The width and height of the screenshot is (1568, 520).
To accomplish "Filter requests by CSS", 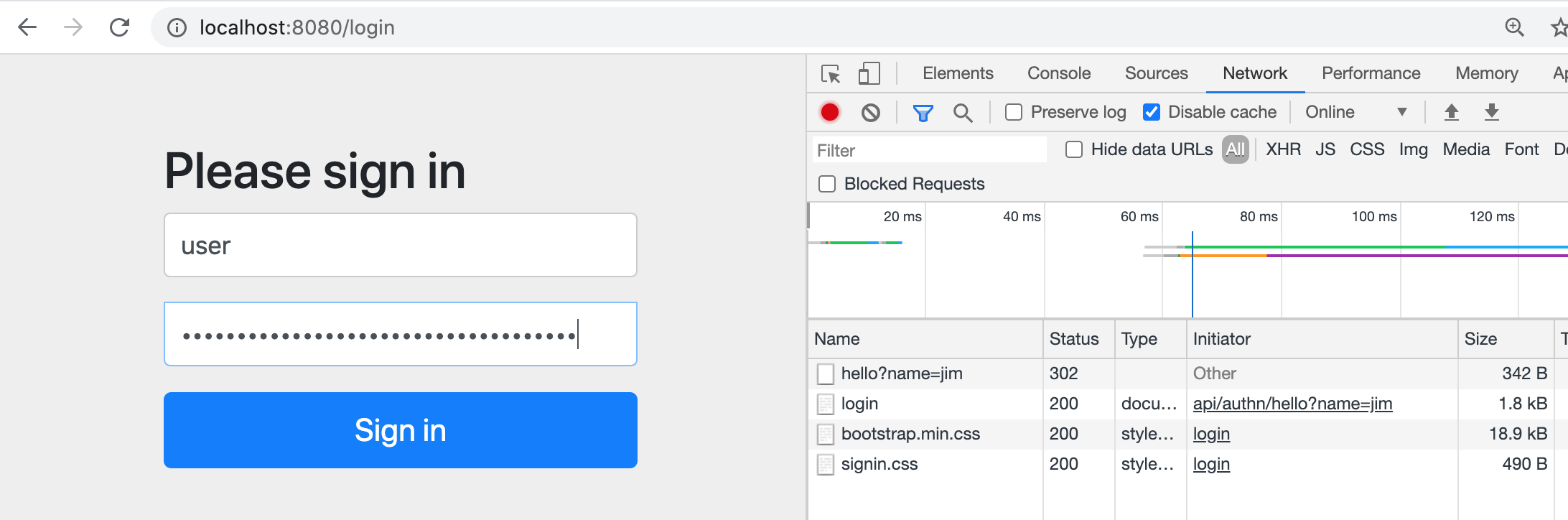I will (1367, 149).
